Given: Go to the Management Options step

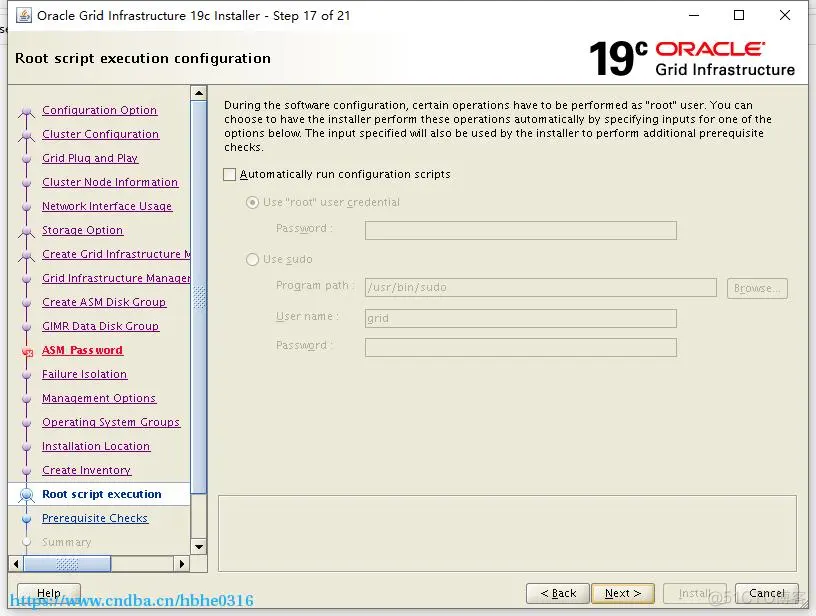Looking at the screenshot, I should pyautogui.click(x=99, y=398).
